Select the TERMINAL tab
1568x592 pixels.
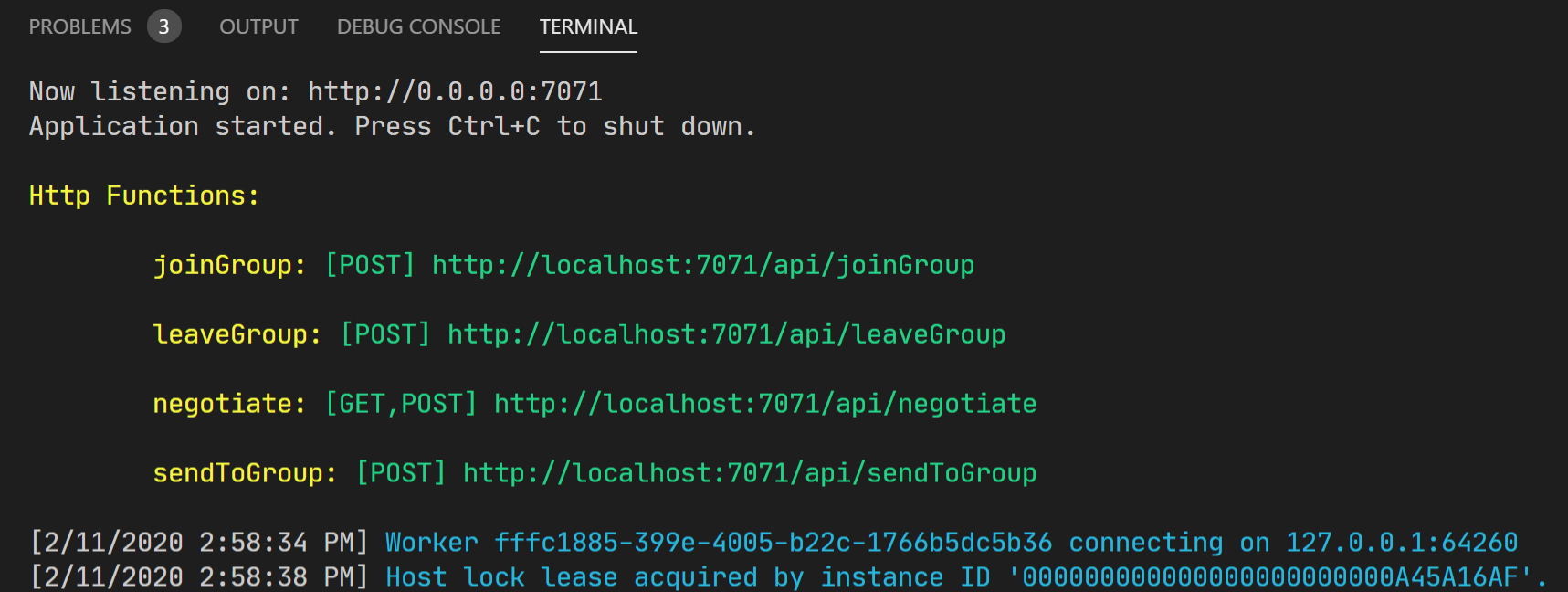coord(588,26)
